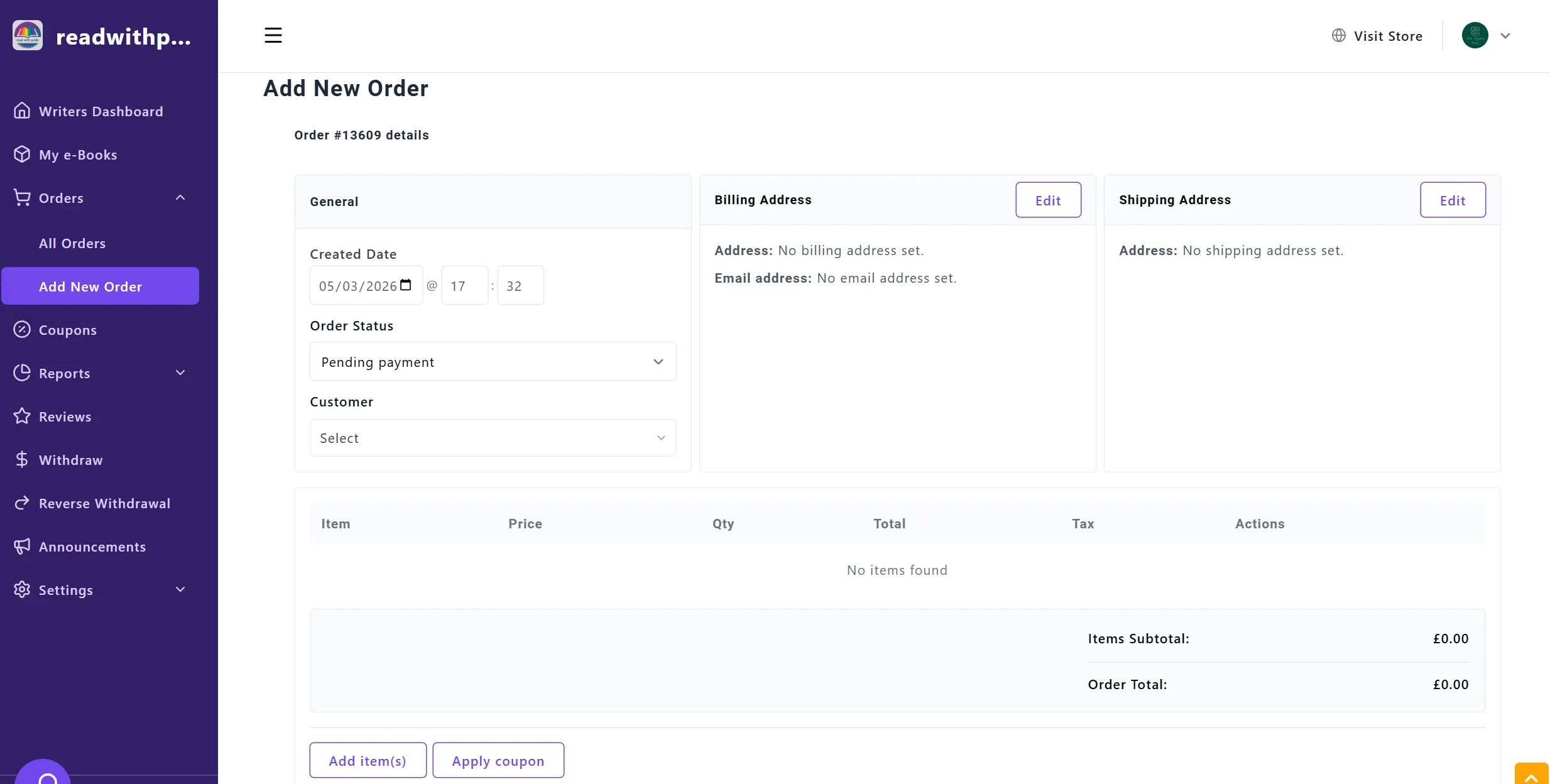Open the Order Status dropdown
This screenshot has height=784, width=1550.
pyautogui.click(x=493, y=361)
